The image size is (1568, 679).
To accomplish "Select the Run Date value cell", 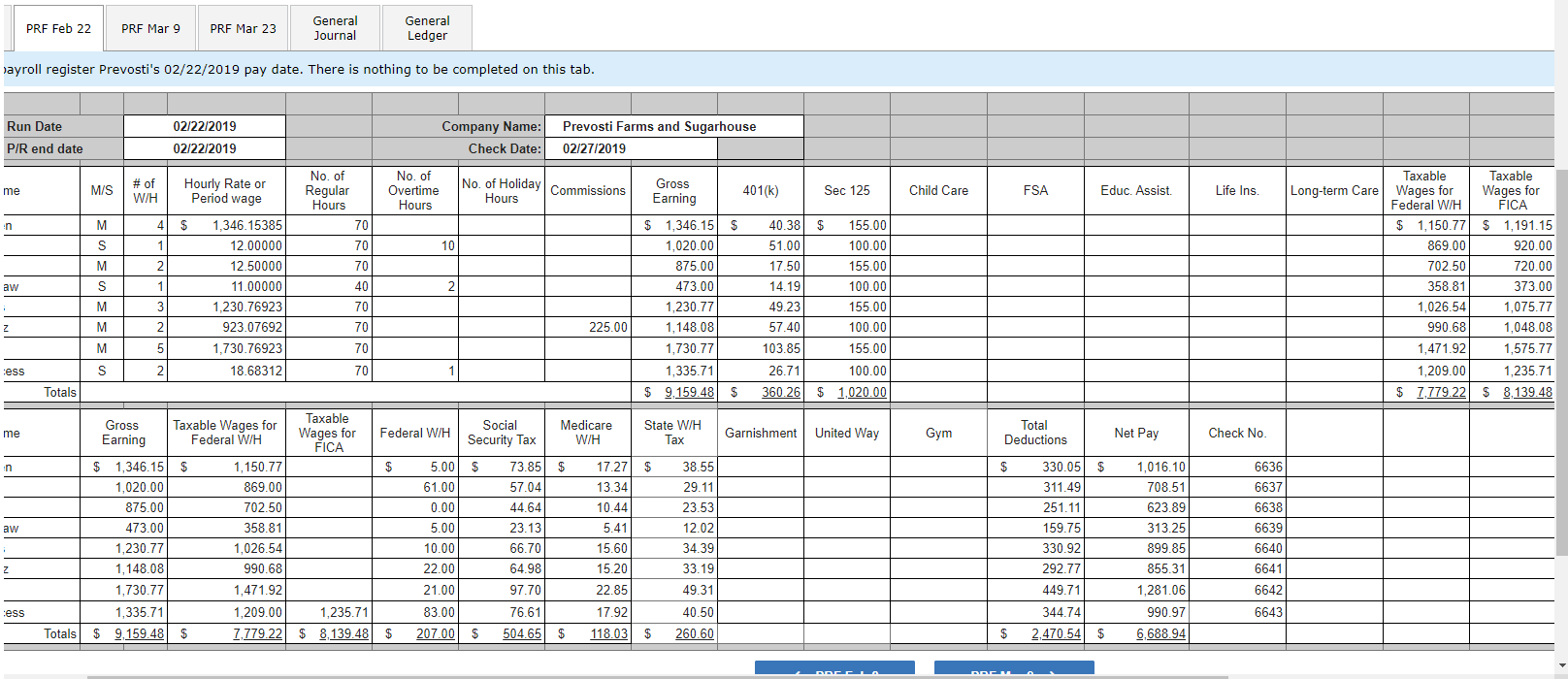I will (205, 126).
